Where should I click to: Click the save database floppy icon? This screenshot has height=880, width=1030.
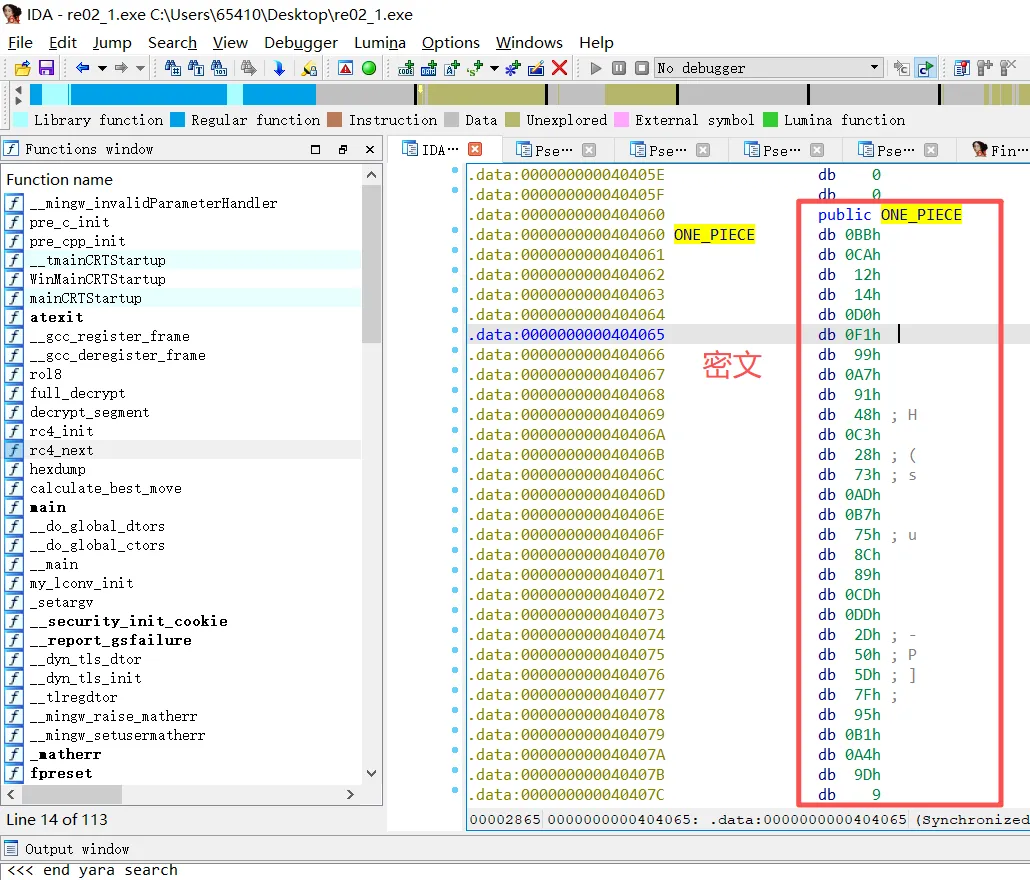pos(46,68)
